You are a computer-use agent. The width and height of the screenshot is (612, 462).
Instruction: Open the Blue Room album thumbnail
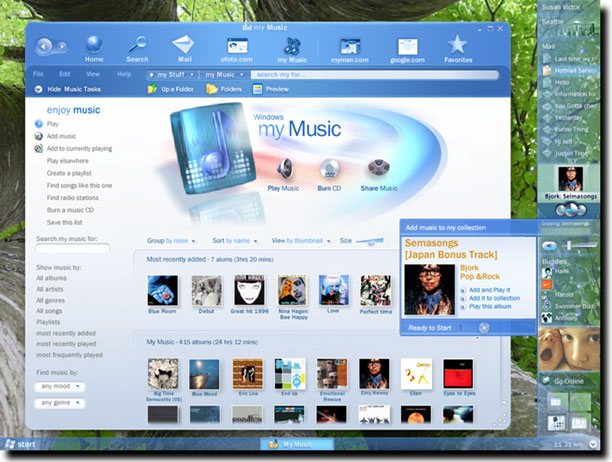(x=163, y=290)
